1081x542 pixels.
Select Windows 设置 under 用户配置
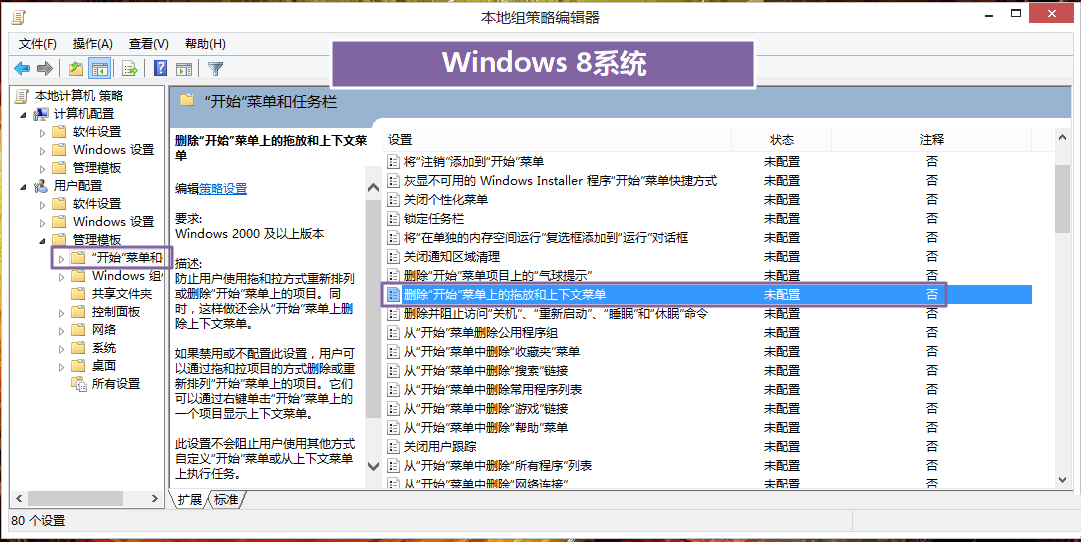pyautogui.click(x=113, y=221)
